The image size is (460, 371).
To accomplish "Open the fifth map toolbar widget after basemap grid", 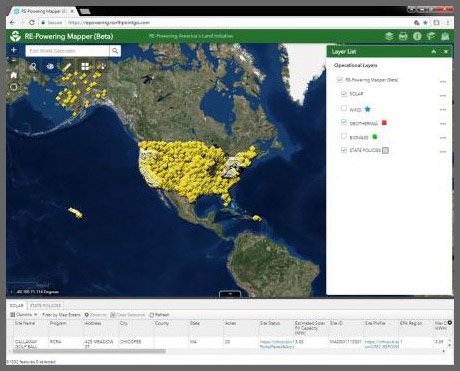I will 103,66.
